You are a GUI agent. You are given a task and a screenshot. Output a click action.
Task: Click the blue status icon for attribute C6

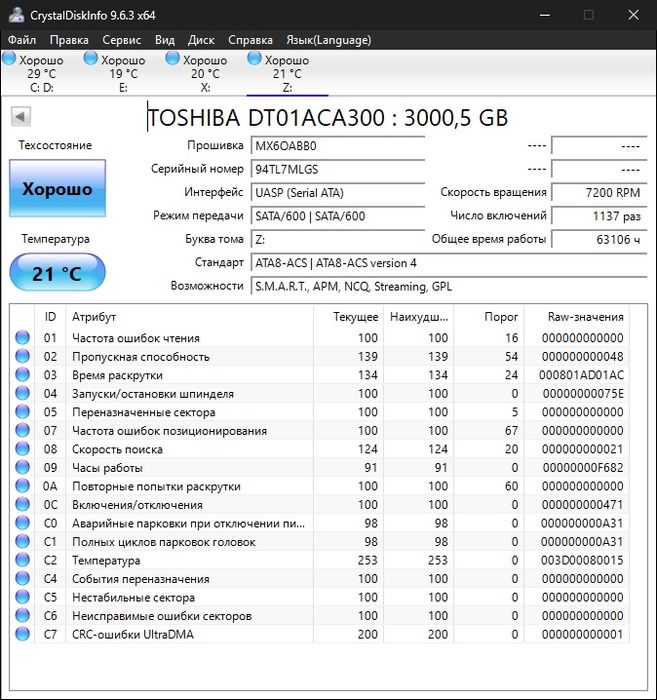coord(22,616)
